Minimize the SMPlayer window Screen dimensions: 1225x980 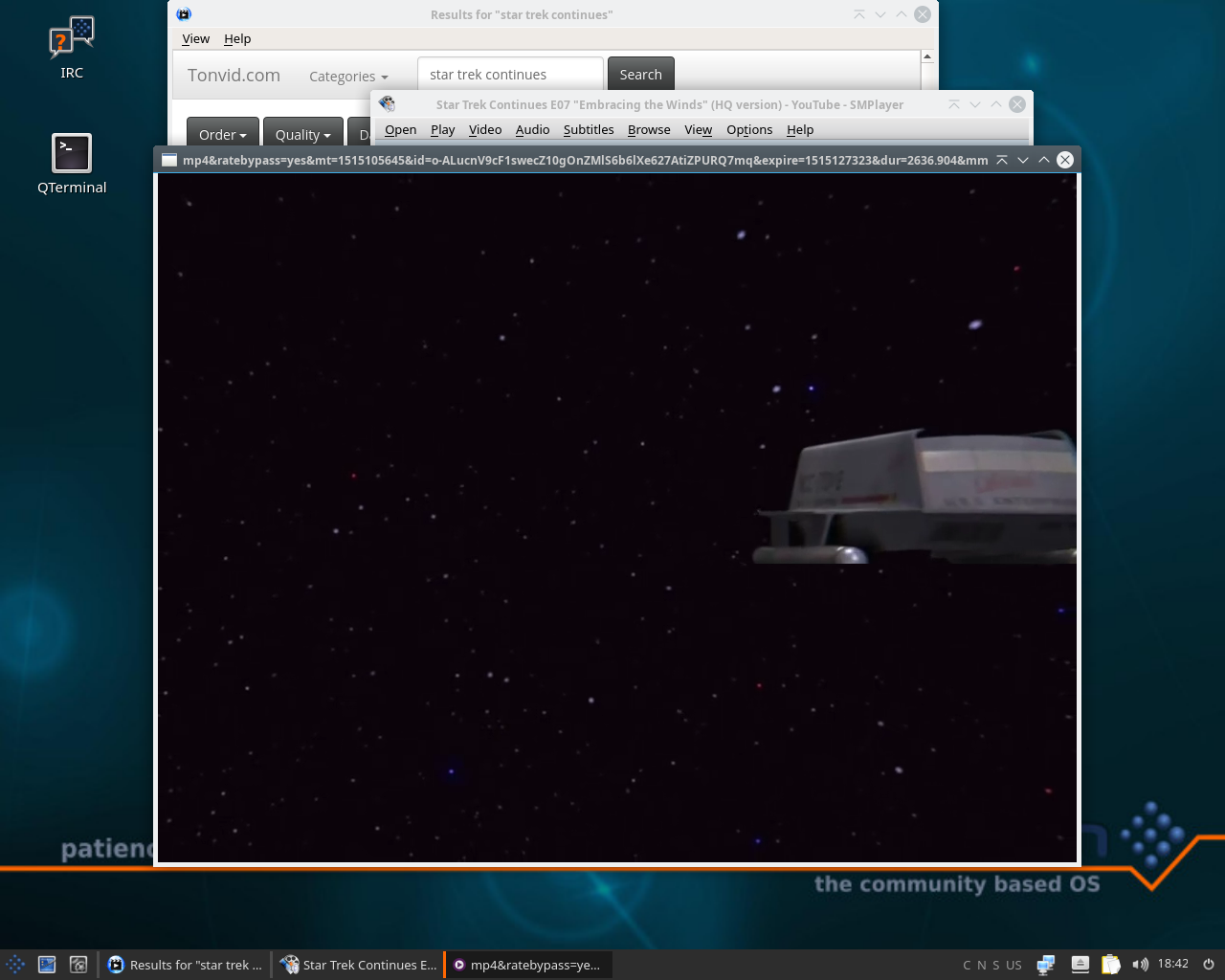975,104
